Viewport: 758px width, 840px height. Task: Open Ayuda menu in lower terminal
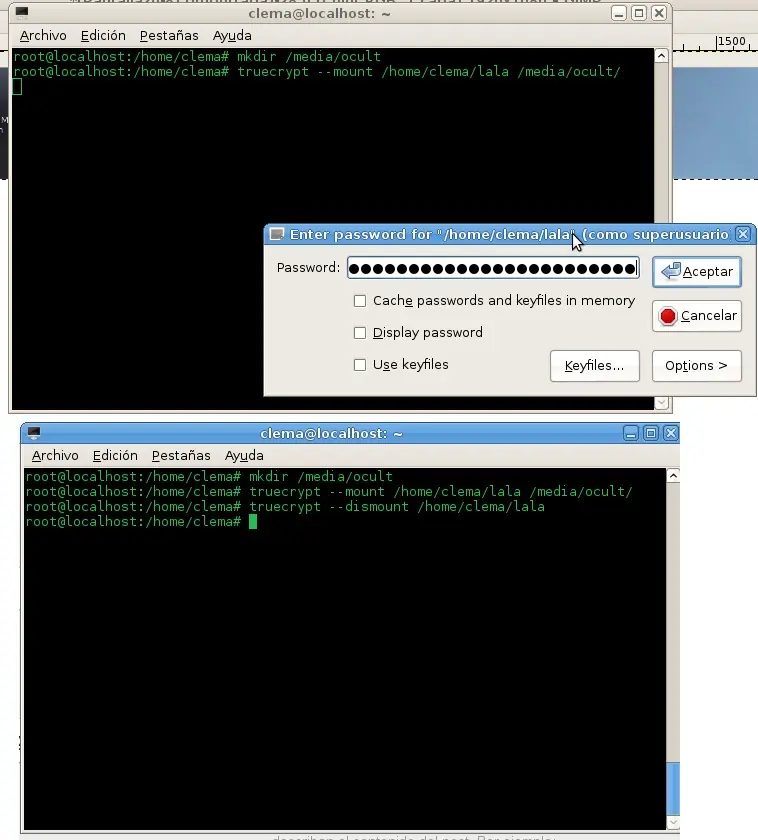[x=244, y=455]
